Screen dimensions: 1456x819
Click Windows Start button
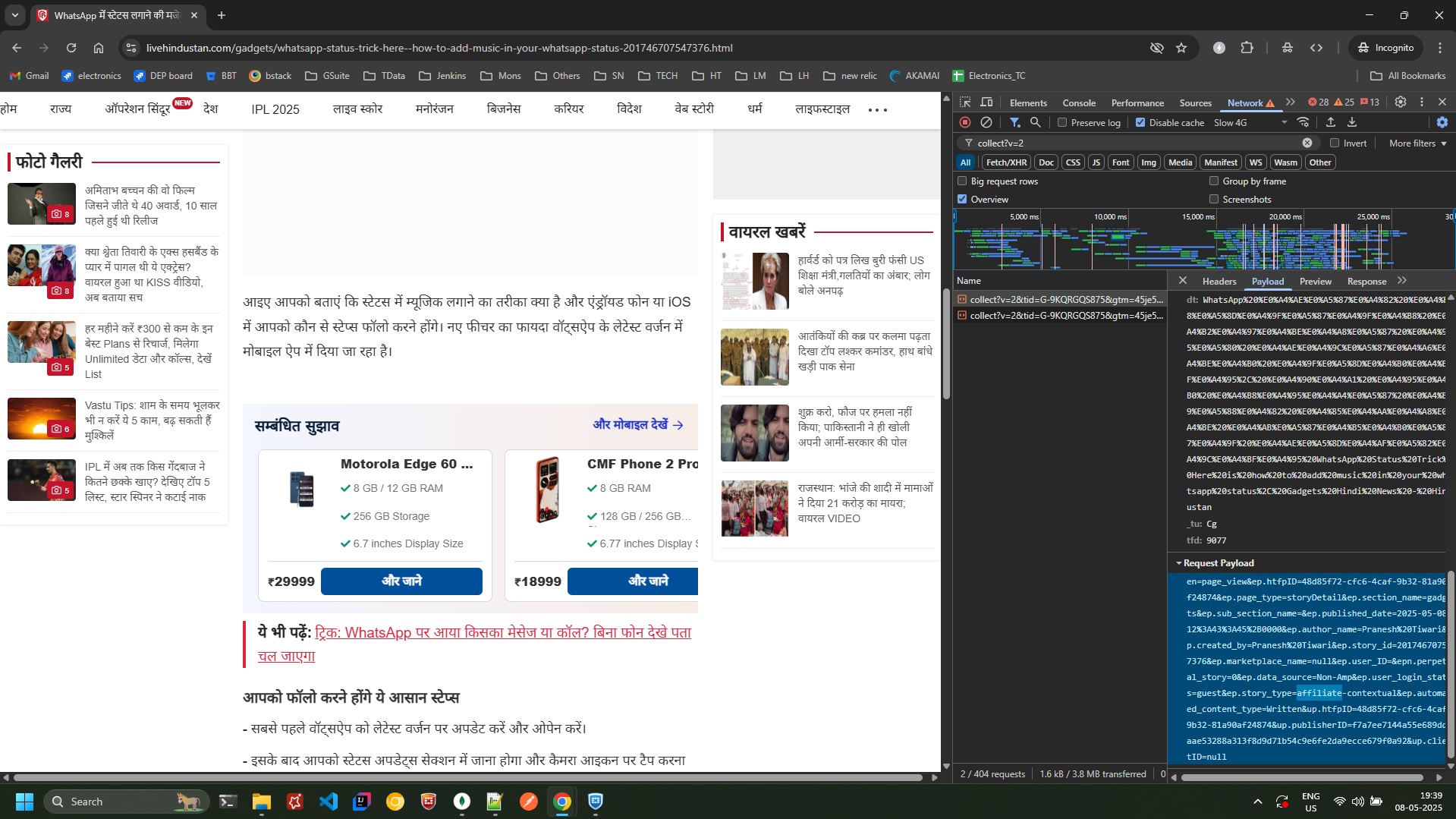tap(24, 802)
